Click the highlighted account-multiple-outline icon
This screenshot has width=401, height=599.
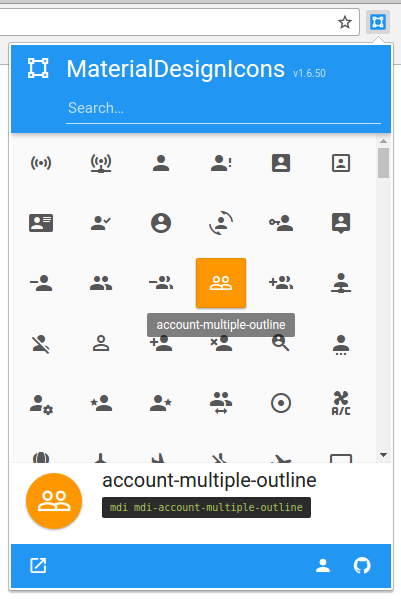pyautogui.click(x=221, y=283)
